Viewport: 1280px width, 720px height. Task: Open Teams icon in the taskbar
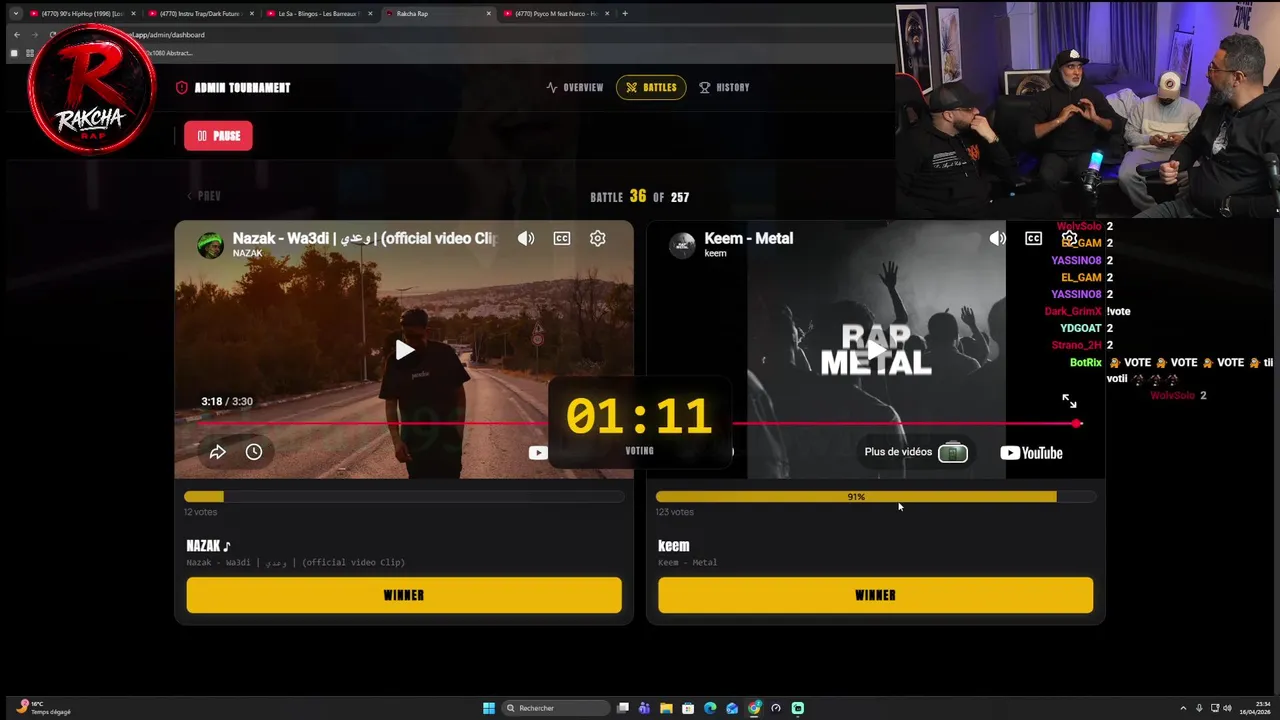click(x=644, y=708)
